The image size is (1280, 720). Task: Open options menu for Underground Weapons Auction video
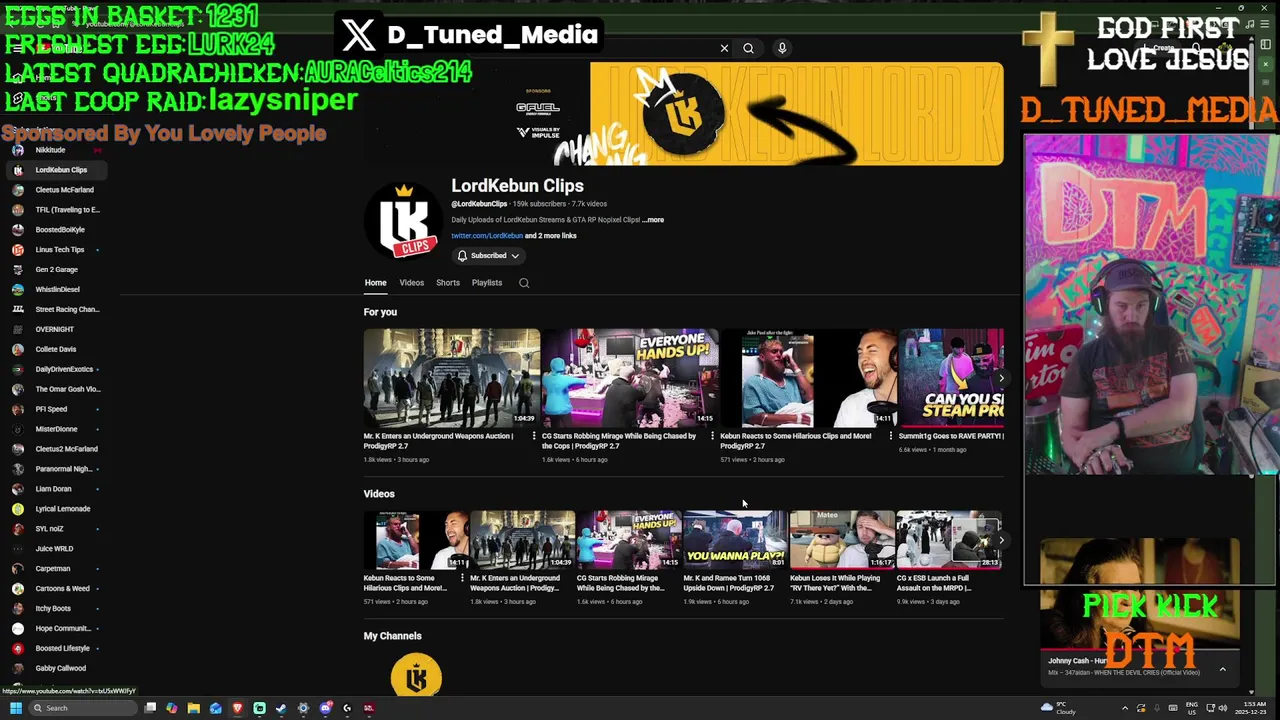coord(534,436)
